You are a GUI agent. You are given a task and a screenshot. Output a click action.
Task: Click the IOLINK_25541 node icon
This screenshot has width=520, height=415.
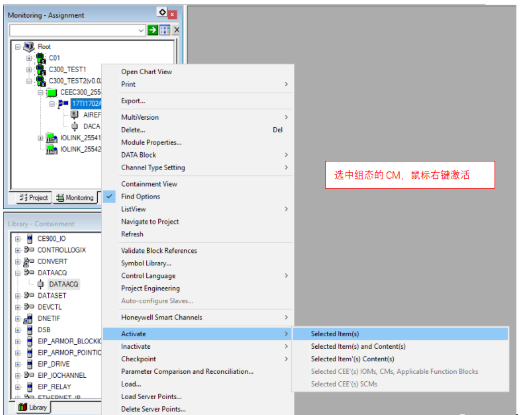point(52,138)
